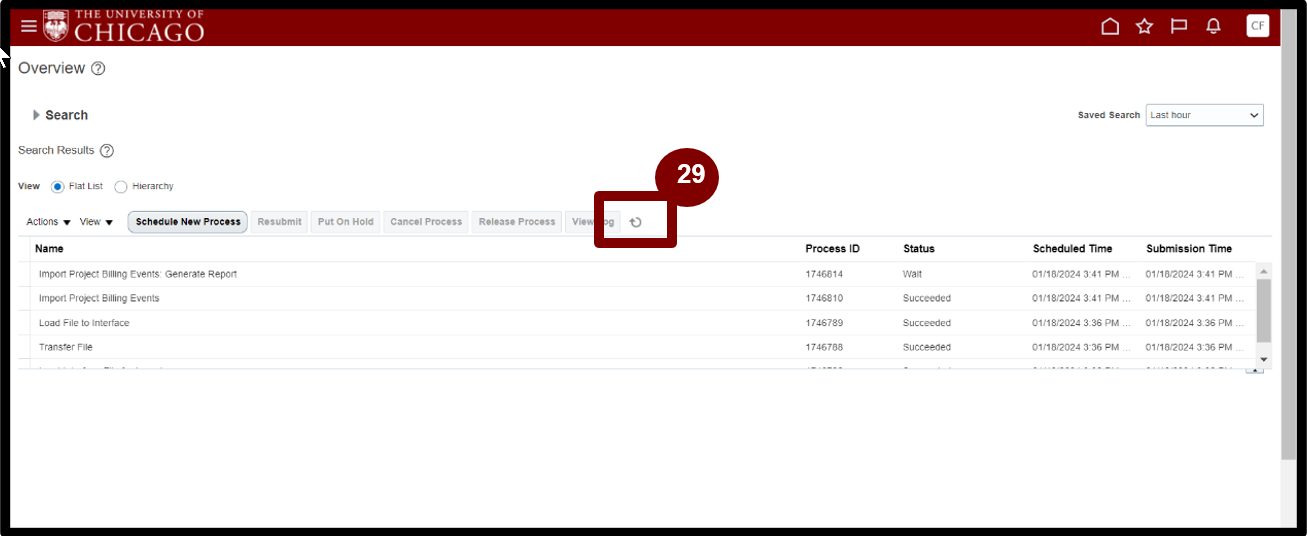
Task: Refresh the process list
Action: tap(635, 222)
